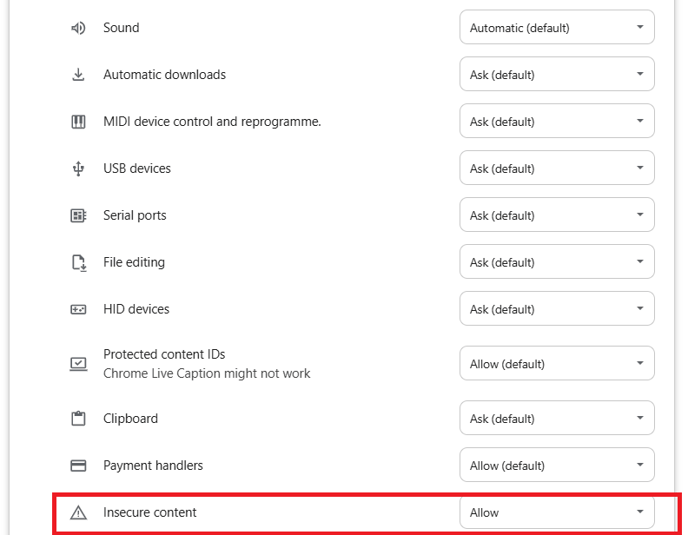Click the Clipboard icon

(78, 418)
